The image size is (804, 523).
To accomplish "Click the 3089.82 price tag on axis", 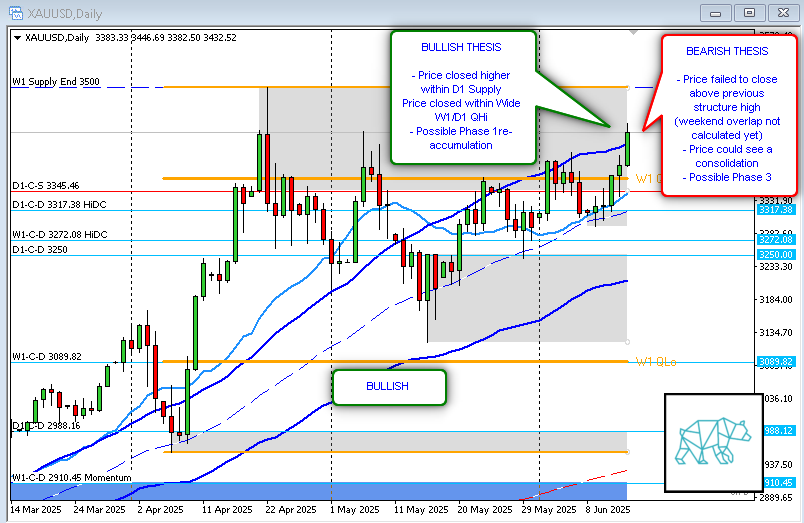I will coord(775,362).
